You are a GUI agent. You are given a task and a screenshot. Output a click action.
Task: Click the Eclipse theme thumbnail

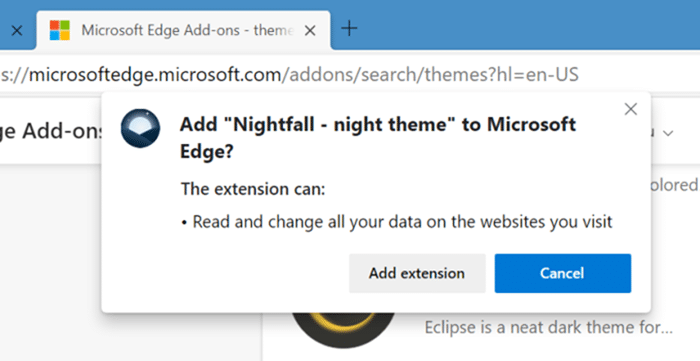(343, 330)
